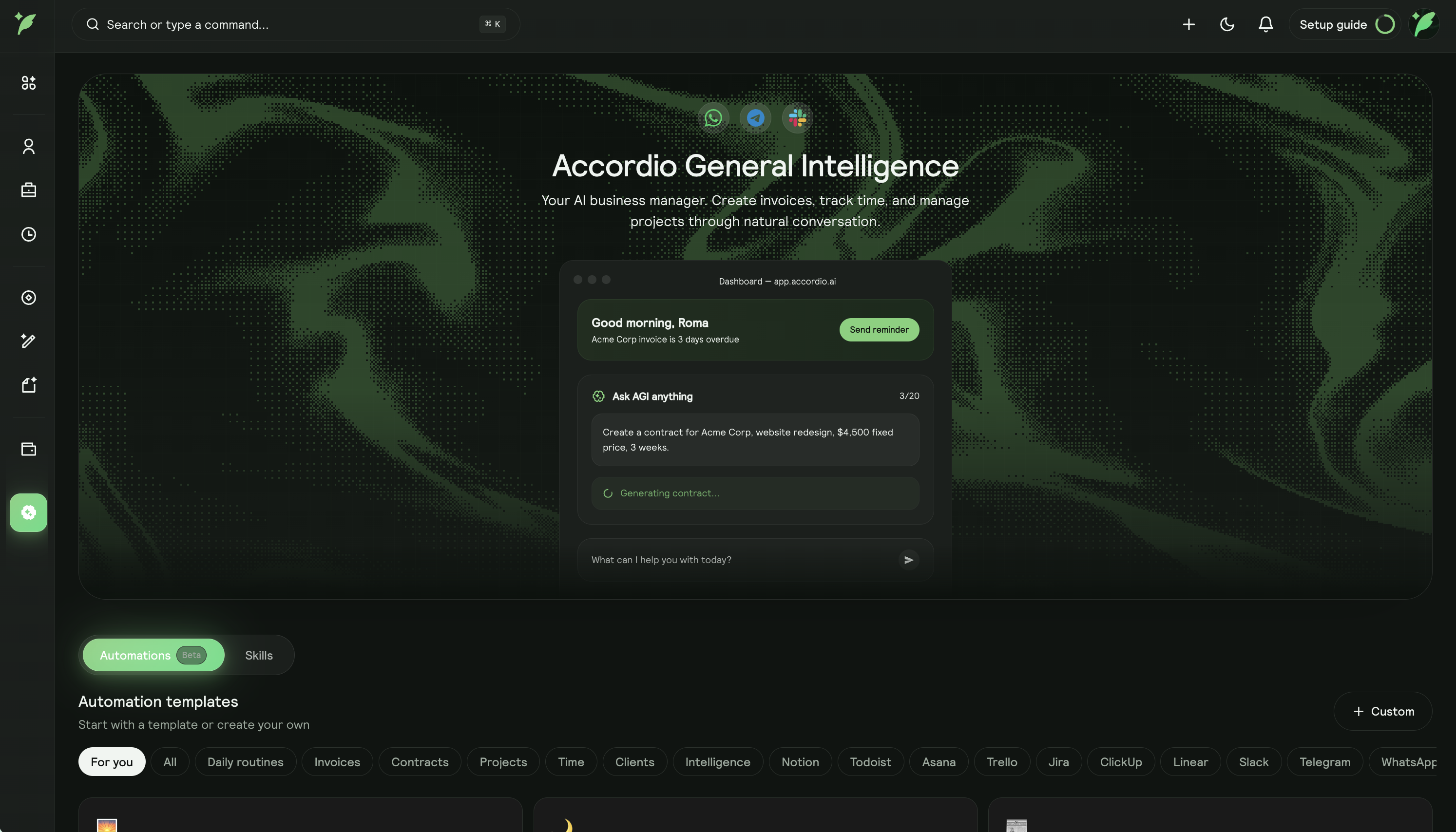
Task: Click the Slack integration icon
Action: [797, 118]
